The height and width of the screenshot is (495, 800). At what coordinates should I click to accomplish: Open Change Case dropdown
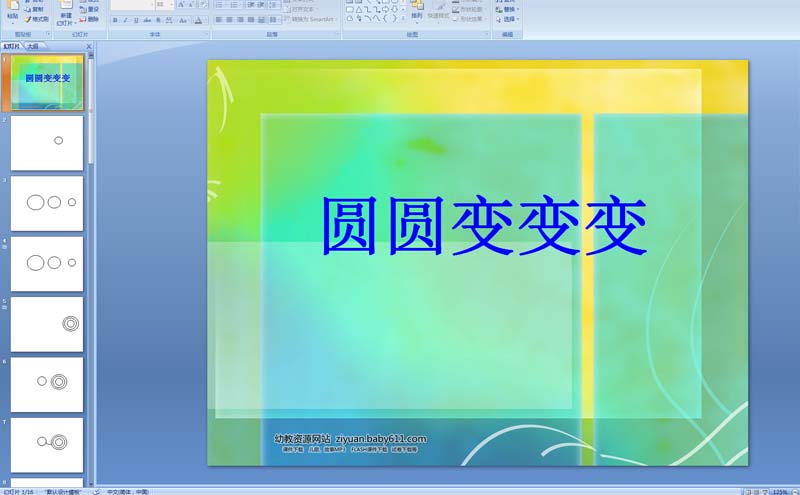click(184, 20)
